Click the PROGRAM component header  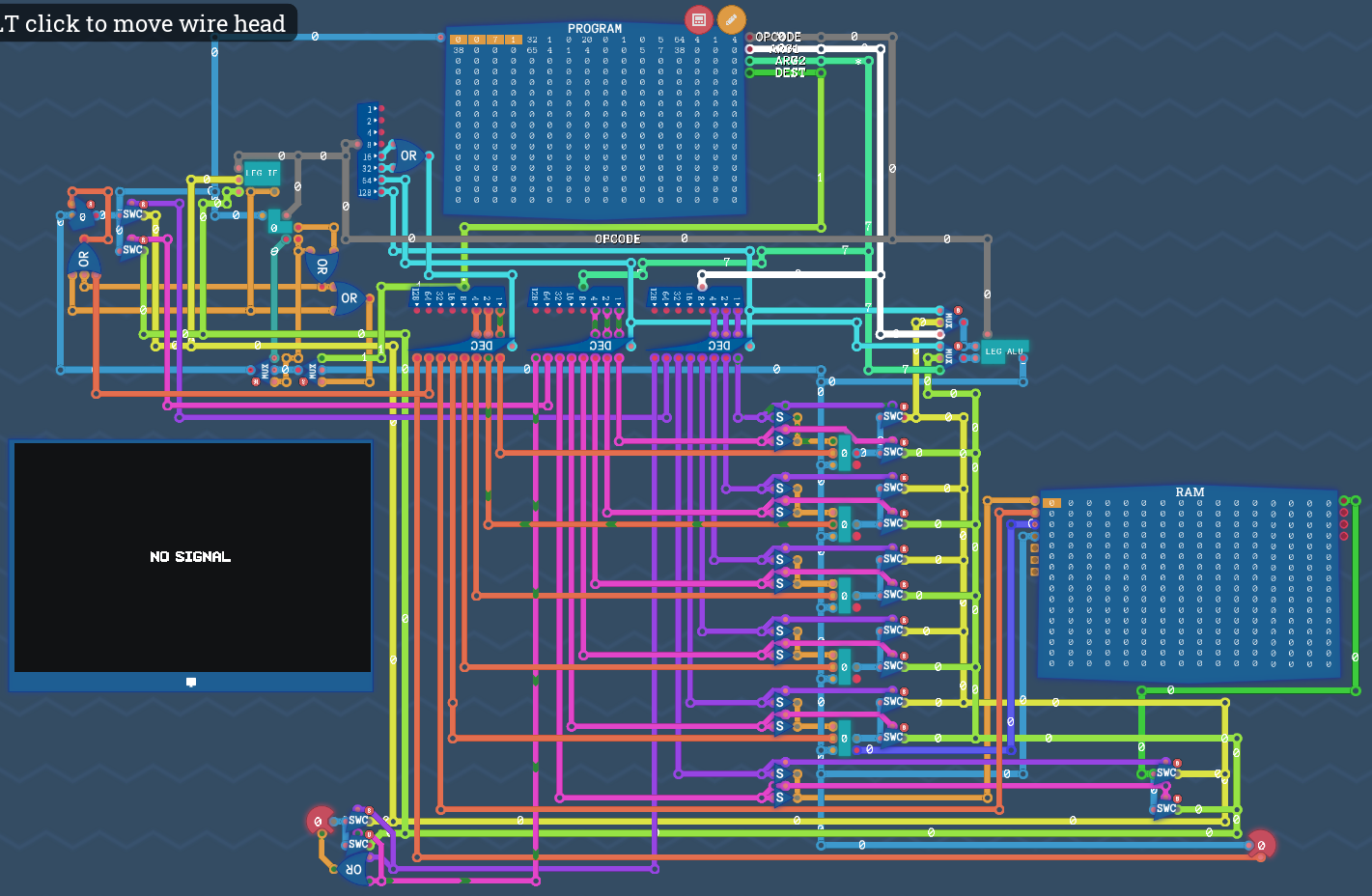594,29
